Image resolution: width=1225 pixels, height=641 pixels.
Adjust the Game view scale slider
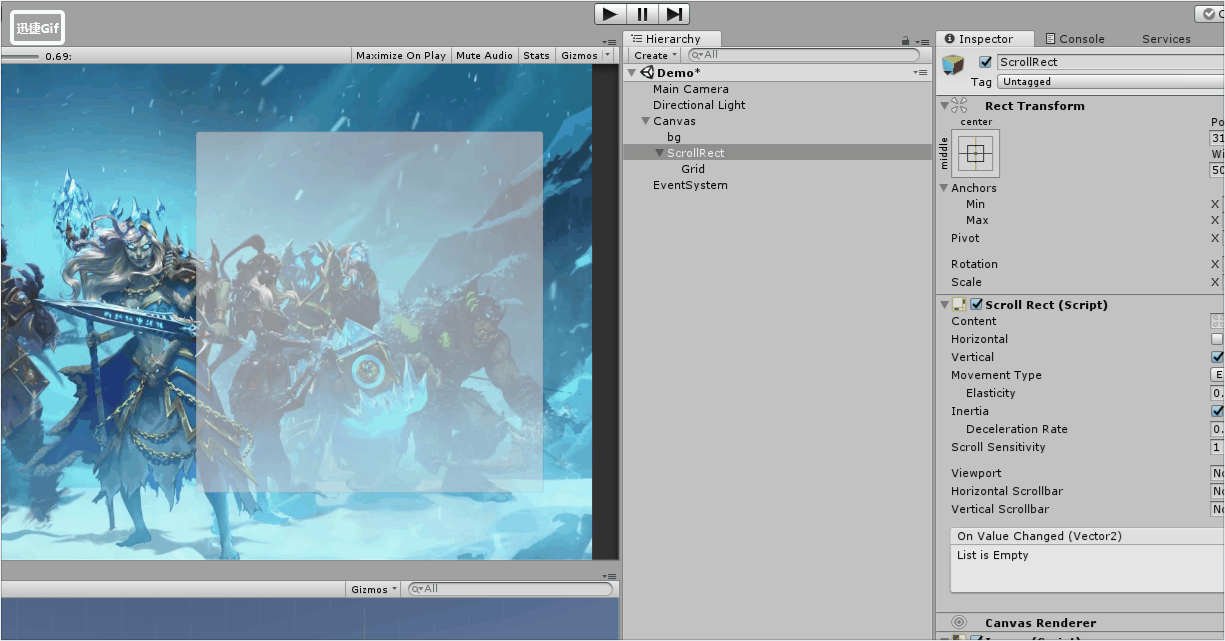(20, 56)
